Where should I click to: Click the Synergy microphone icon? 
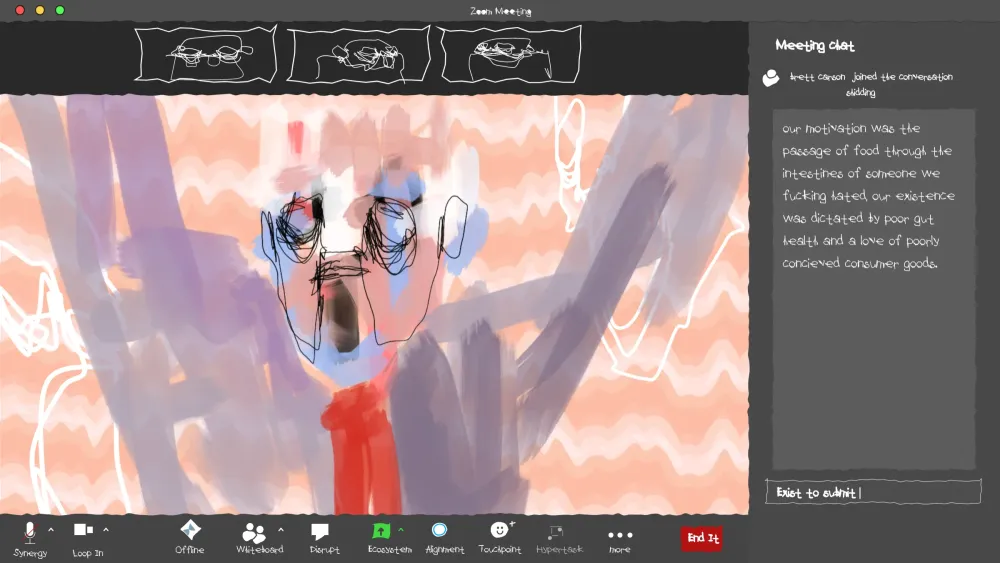[29, 532]
